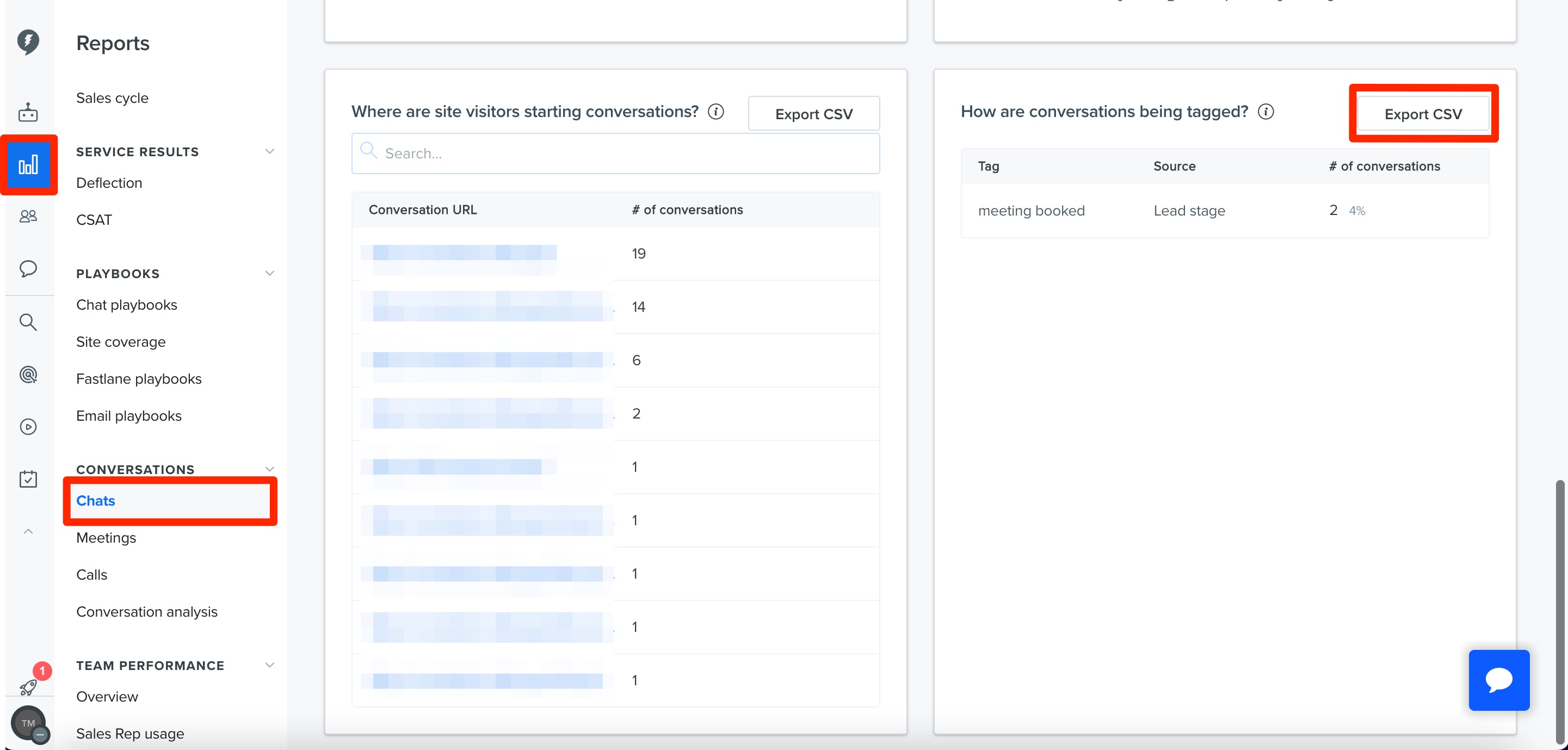Open the calendar checkmark meetings icon

[x=28, y=479]
